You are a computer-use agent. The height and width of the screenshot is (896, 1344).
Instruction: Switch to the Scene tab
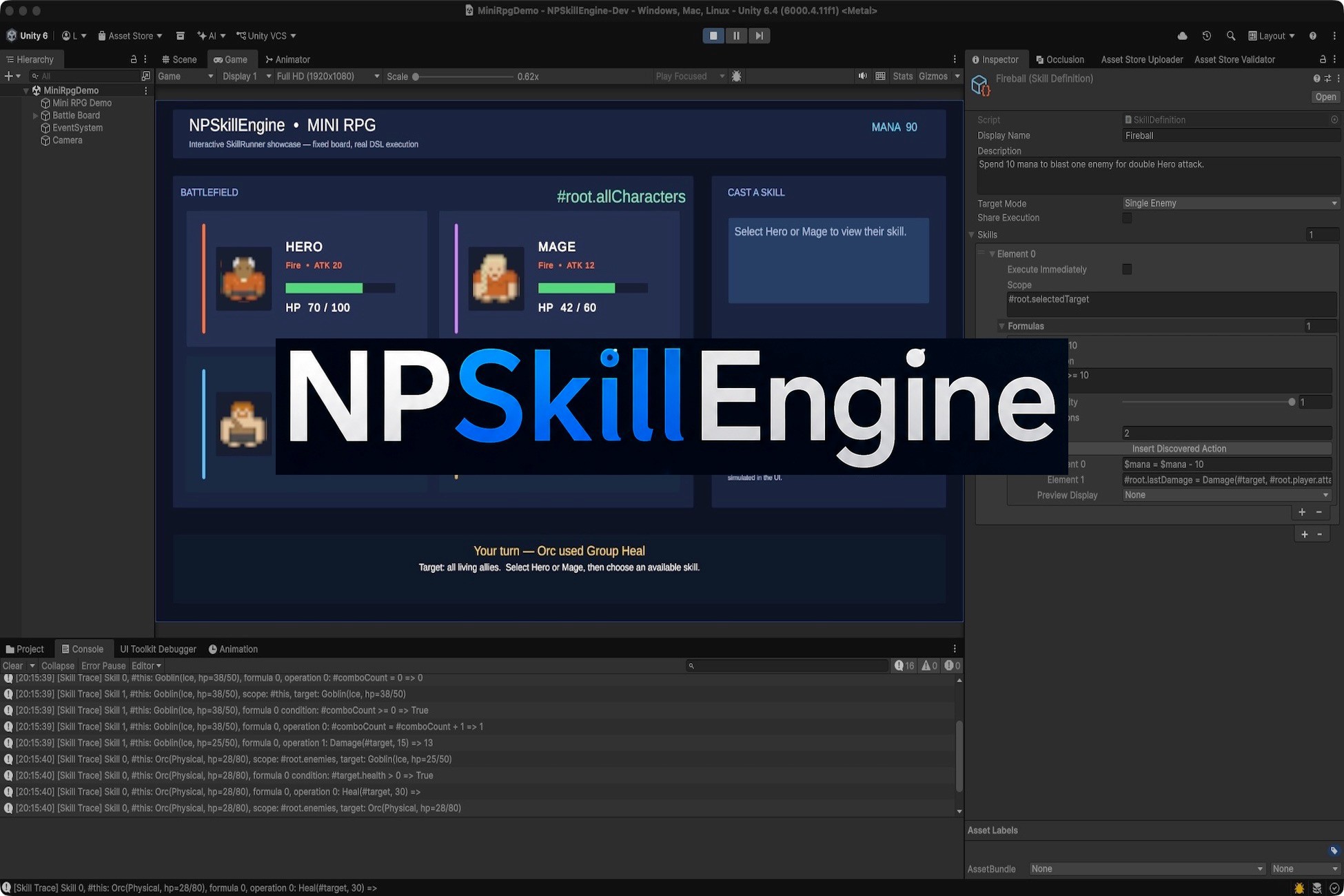(179, 60)
